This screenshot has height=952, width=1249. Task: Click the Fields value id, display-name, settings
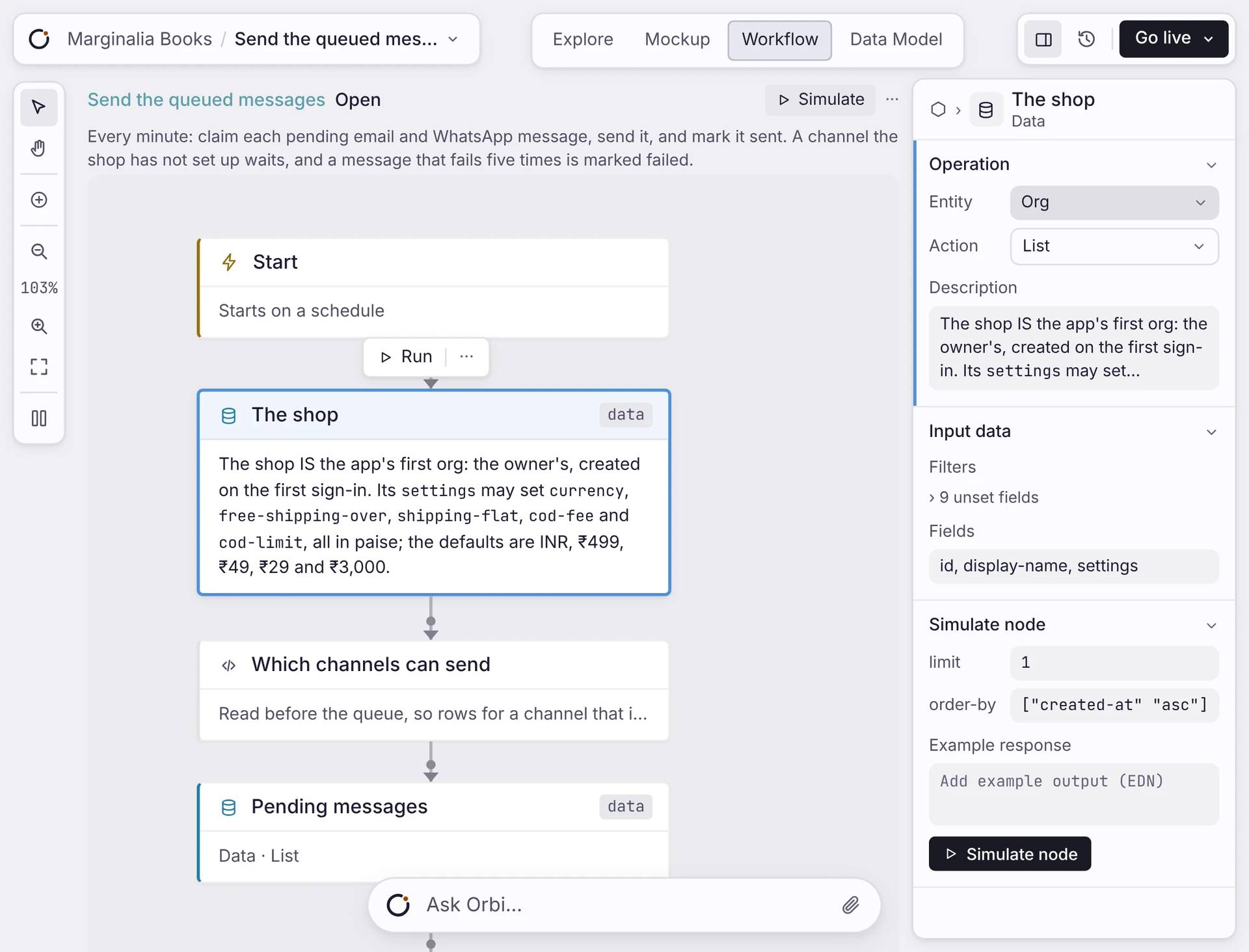tap(1073, 566)
